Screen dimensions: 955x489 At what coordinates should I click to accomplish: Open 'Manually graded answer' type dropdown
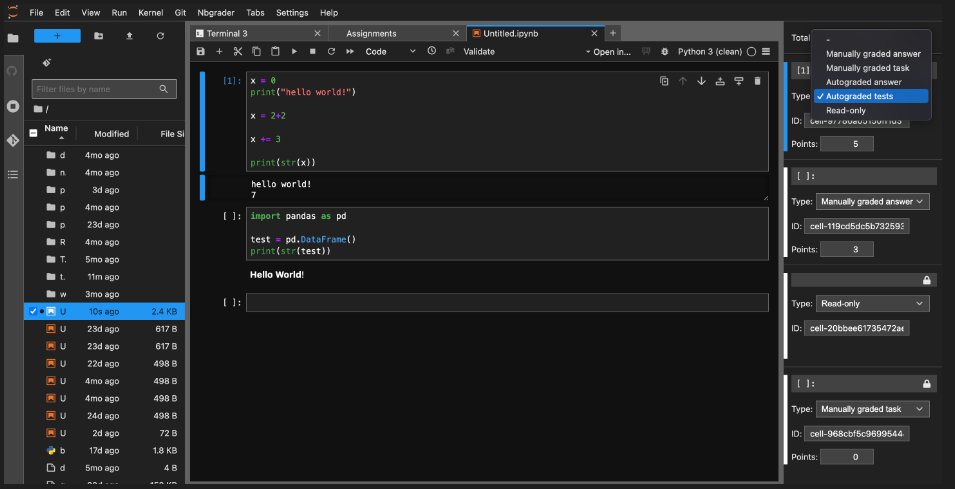pos(873,202)
